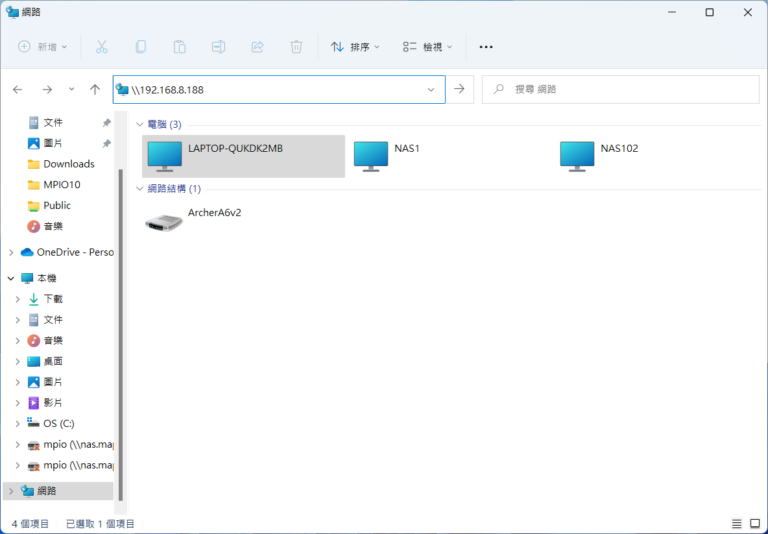Open 桌面 under 本機
768x534 pixels.
[45, 362]
